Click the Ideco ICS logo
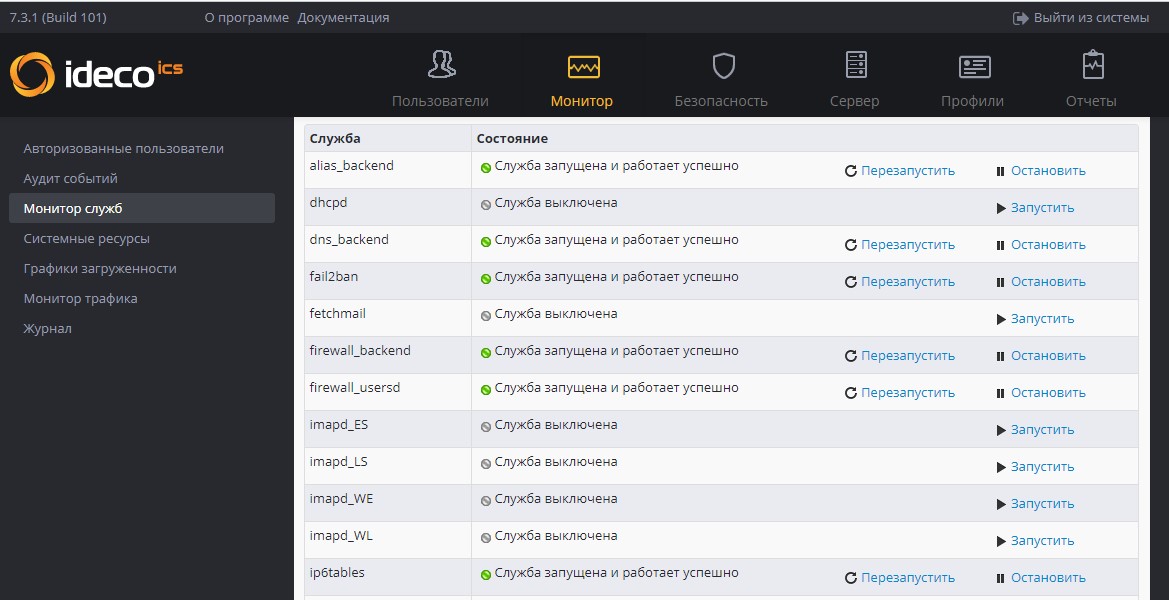Image resolution: width=1169 pixels, height=600 pixels. (96, 74)
